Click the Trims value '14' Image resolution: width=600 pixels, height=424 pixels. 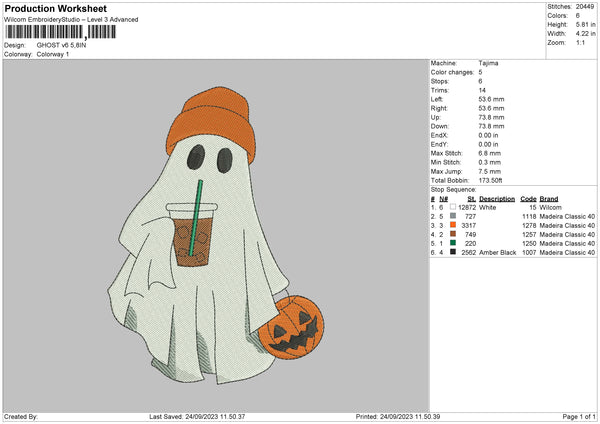(482, 90)
